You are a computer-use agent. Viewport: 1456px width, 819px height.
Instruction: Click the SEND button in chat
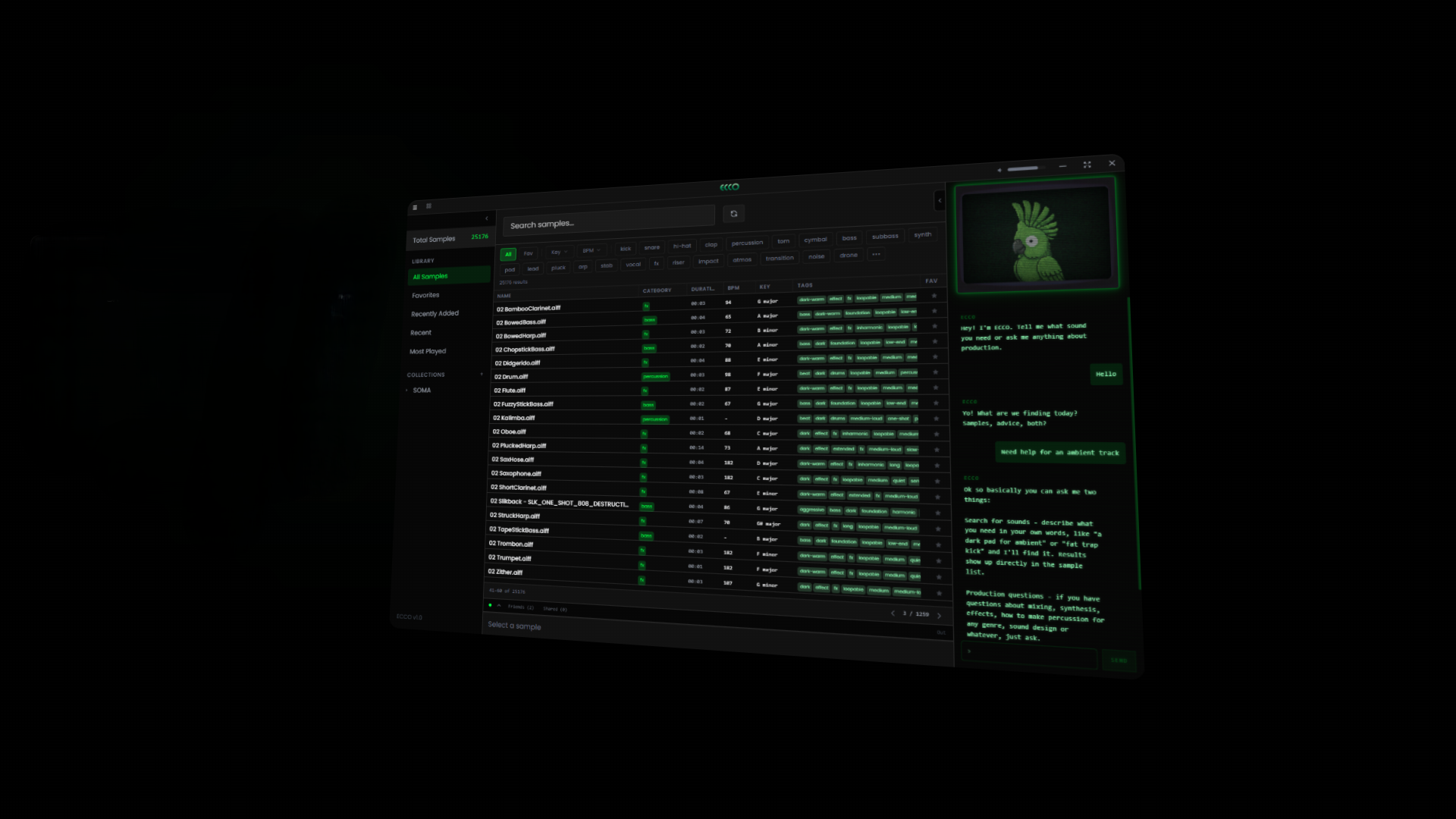click(1119, 660)
